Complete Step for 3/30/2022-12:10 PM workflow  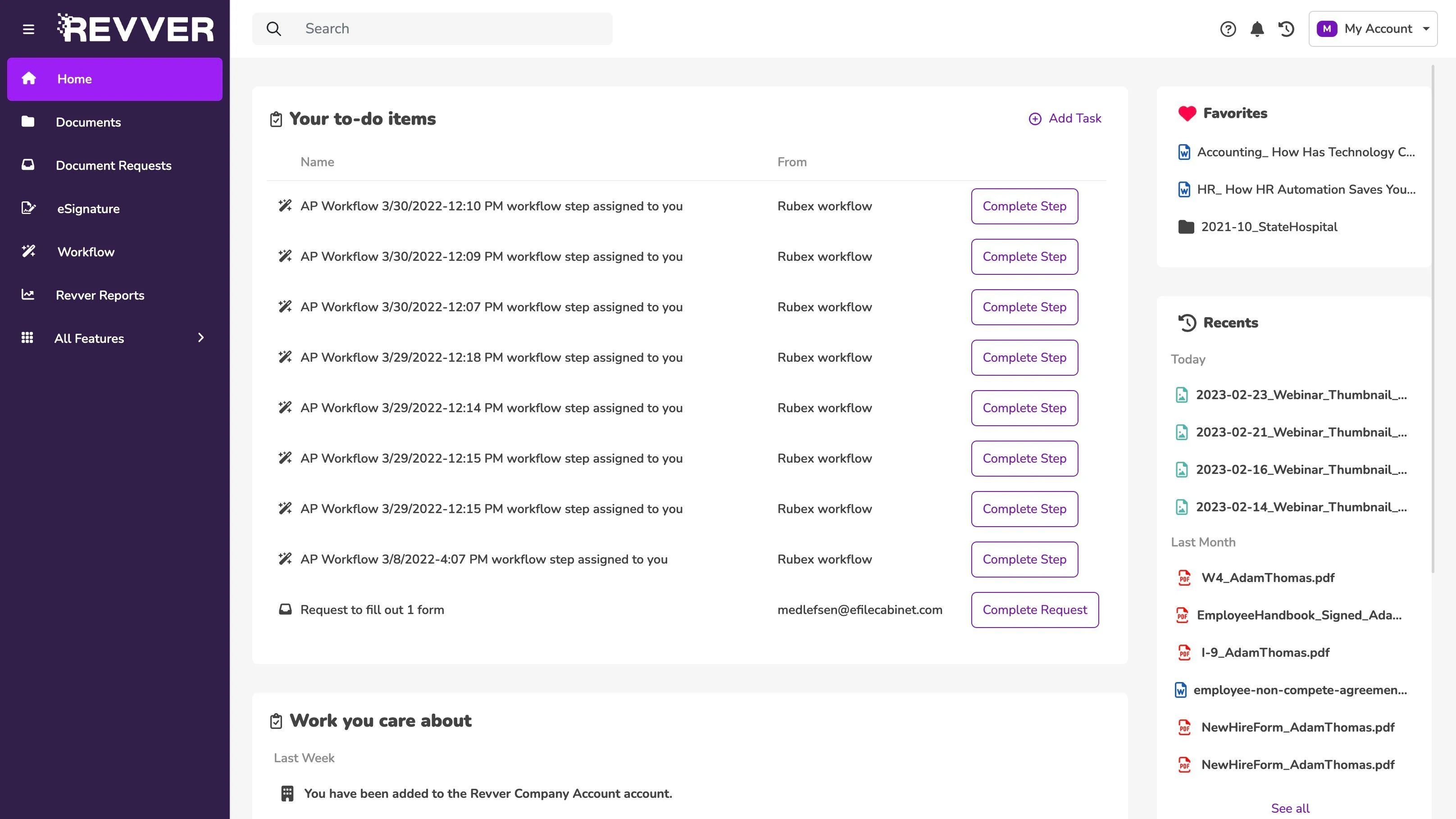[1024, 206]
